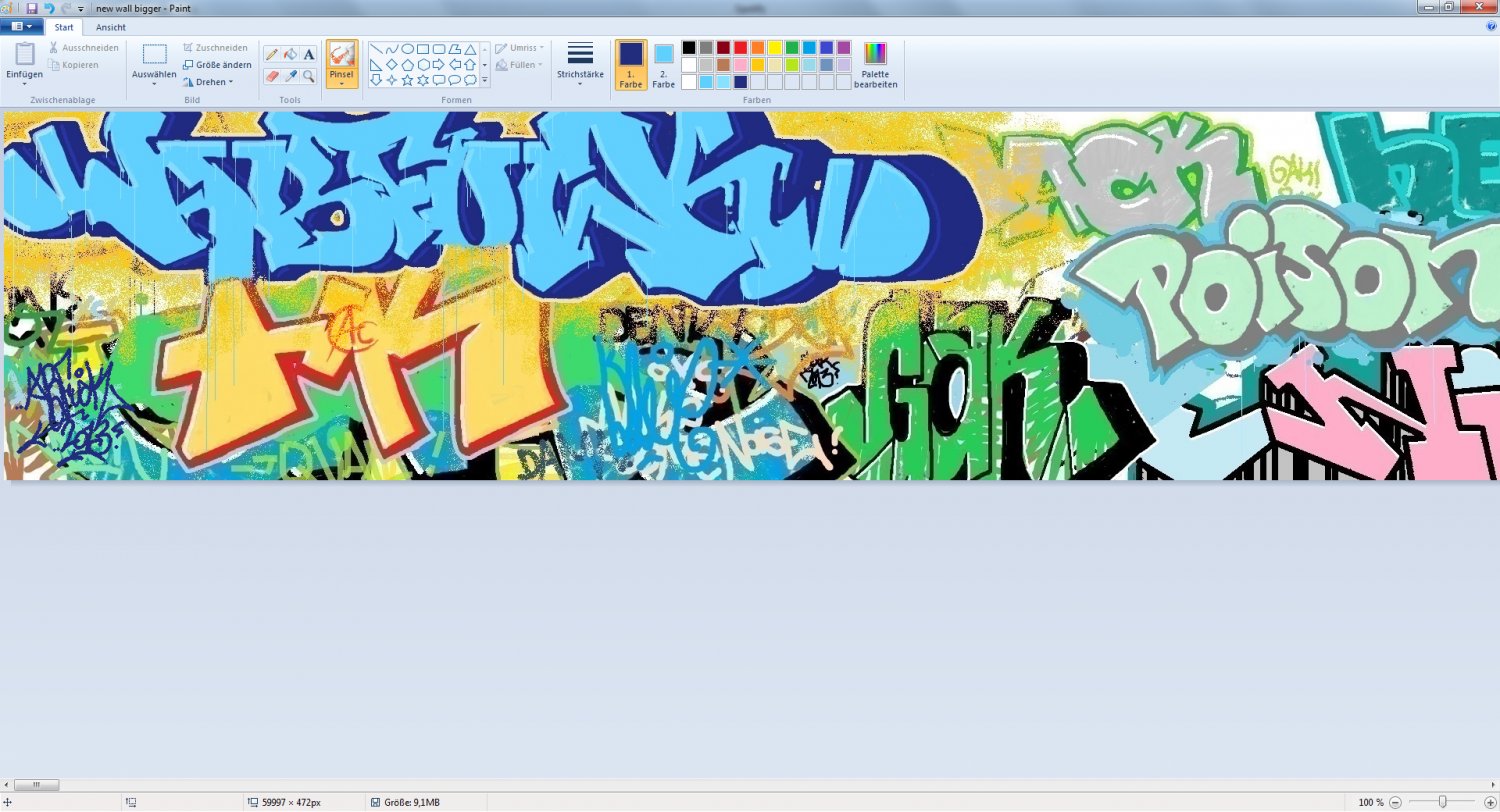
Task: Select the Pencil tool
Action: tap(271, 54)
